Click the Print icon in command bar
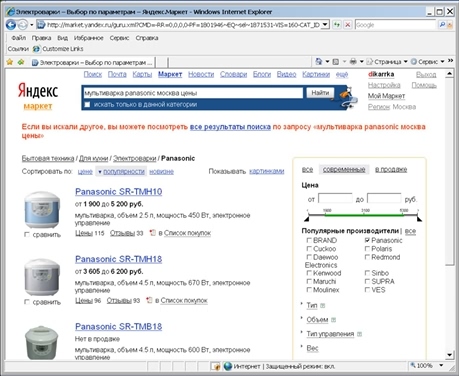 pos(353,61)
